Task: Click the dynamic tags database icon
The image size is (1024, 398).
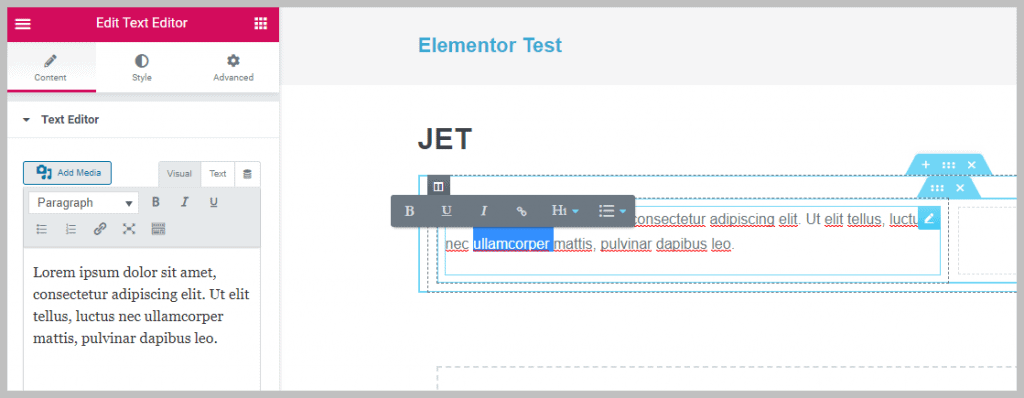Action: tap(247, 174)
